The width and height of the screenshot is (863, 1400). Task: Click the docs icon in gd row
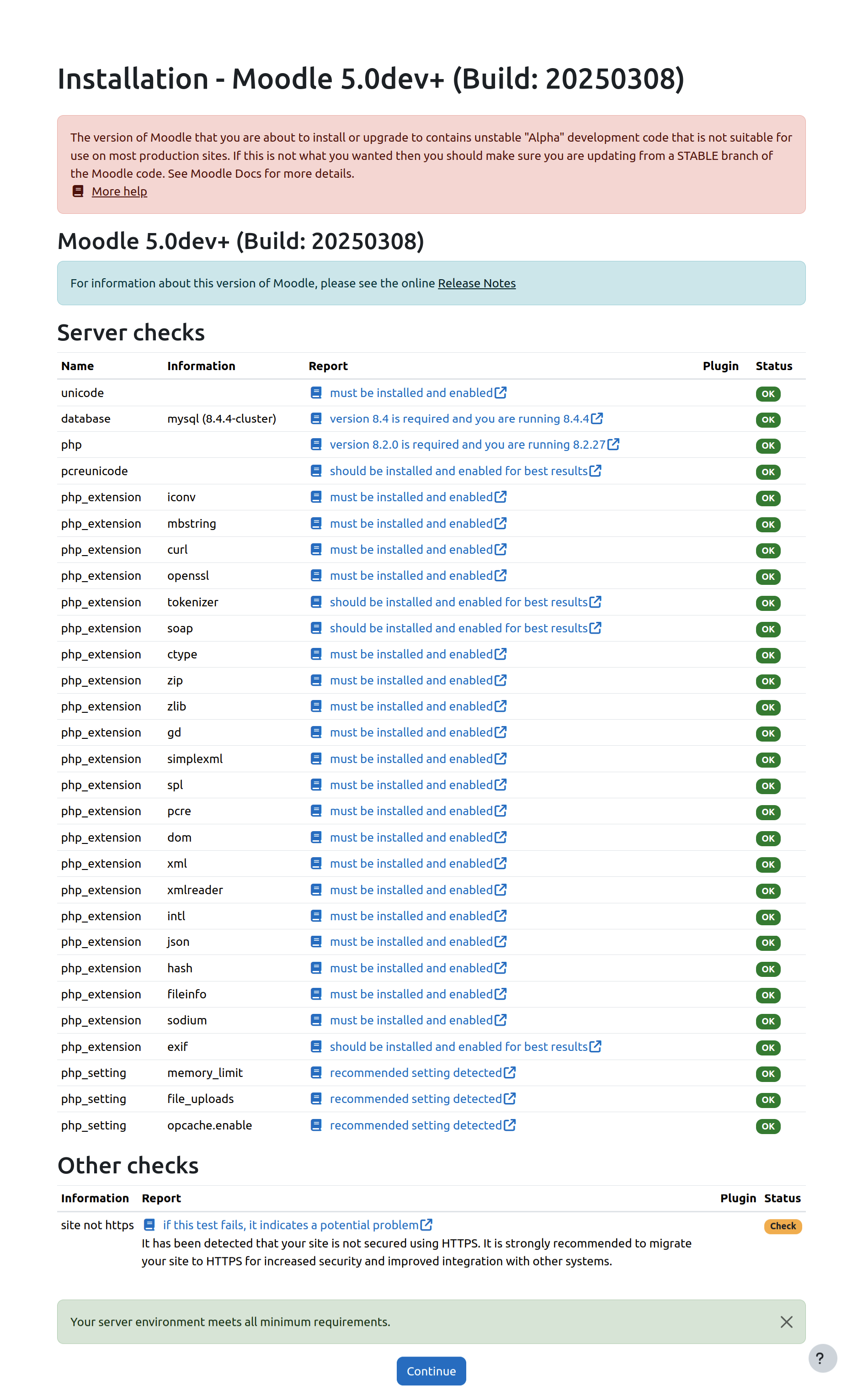click(x=316, y=732)
